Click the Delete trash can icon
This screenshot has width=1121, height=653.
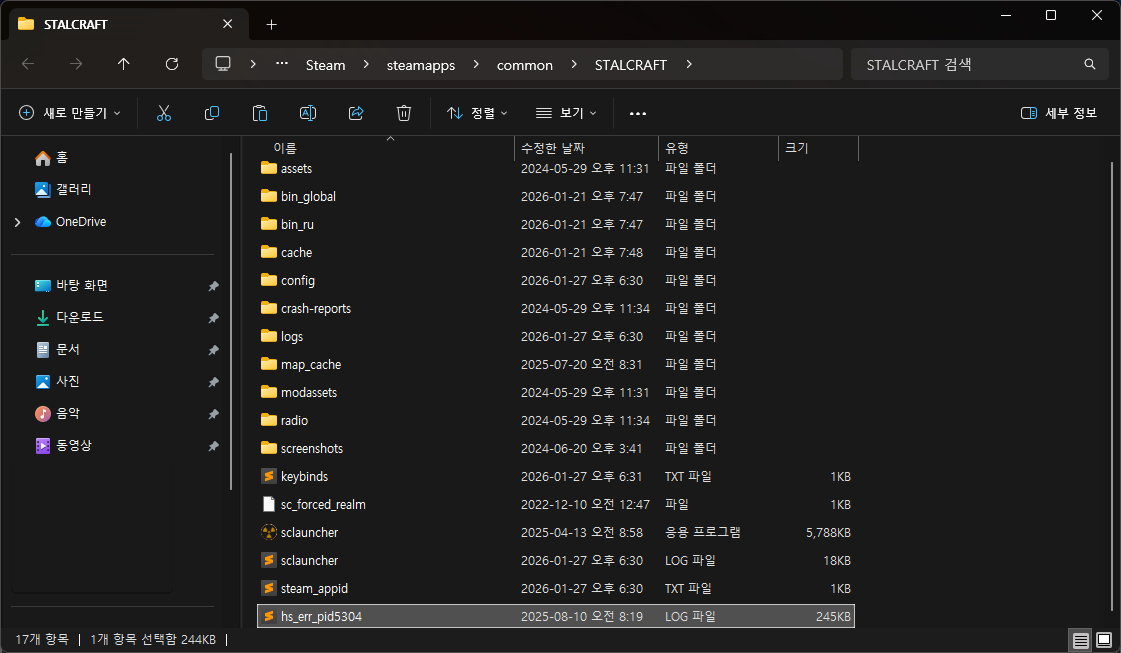pyautogui.click(x=404, y=113)
